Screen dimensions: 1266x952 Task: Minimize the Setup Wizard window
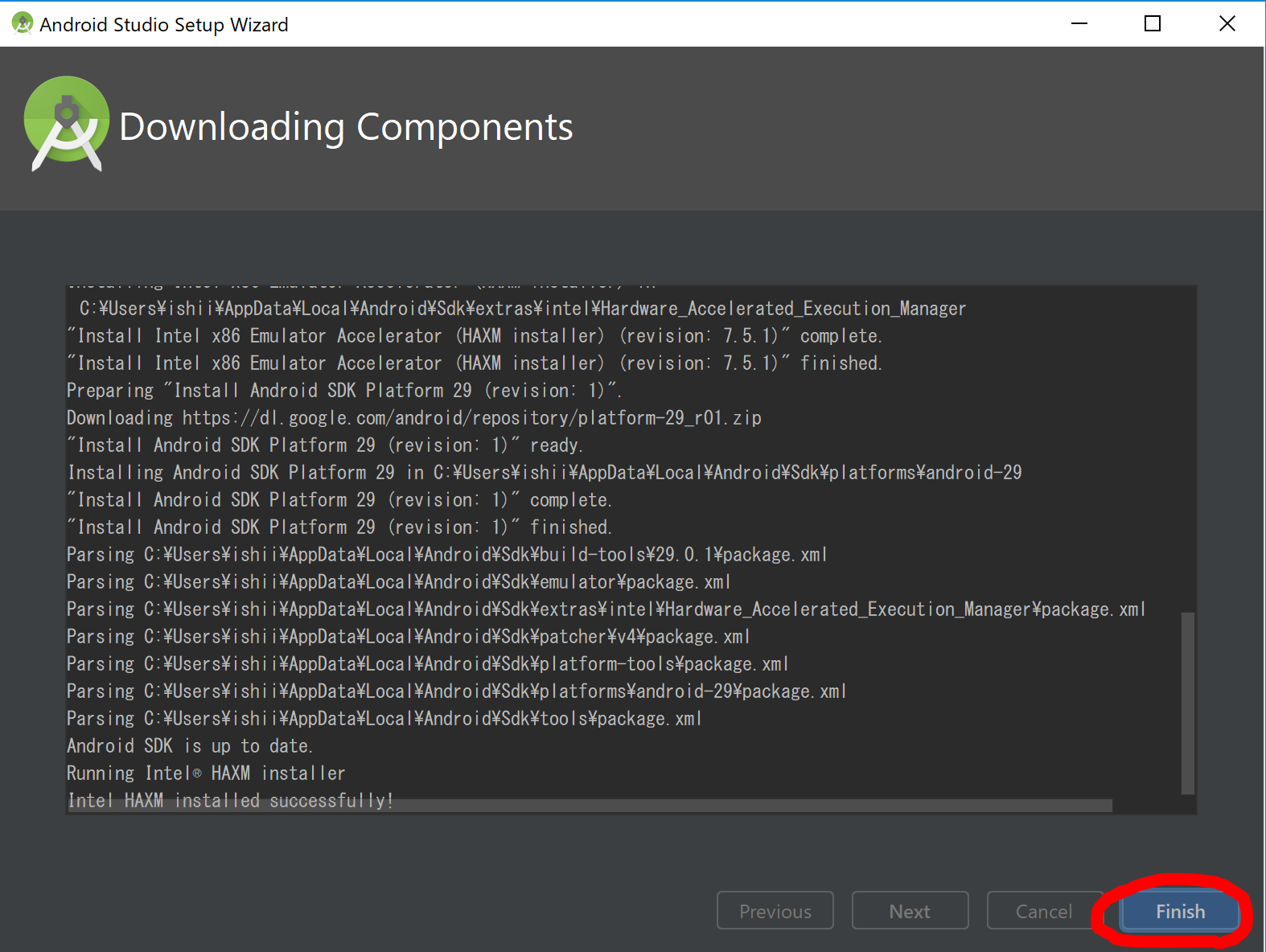point(1079,24)
